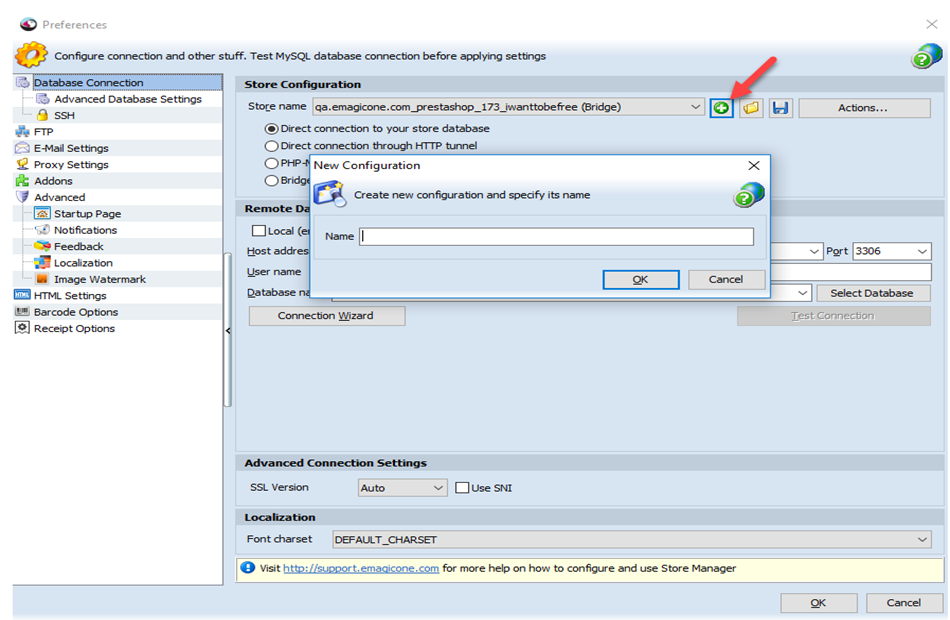This screenshot has height=620, width=950.
Task: Launch the Connection Wizard
Action: (327, 316)
